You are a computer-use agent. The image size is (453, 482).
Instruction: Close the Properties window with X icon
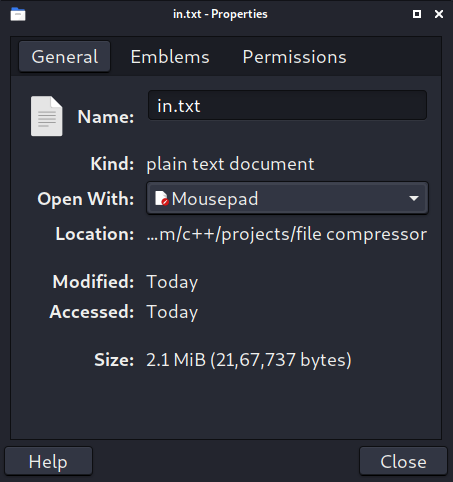coord(439,14)
